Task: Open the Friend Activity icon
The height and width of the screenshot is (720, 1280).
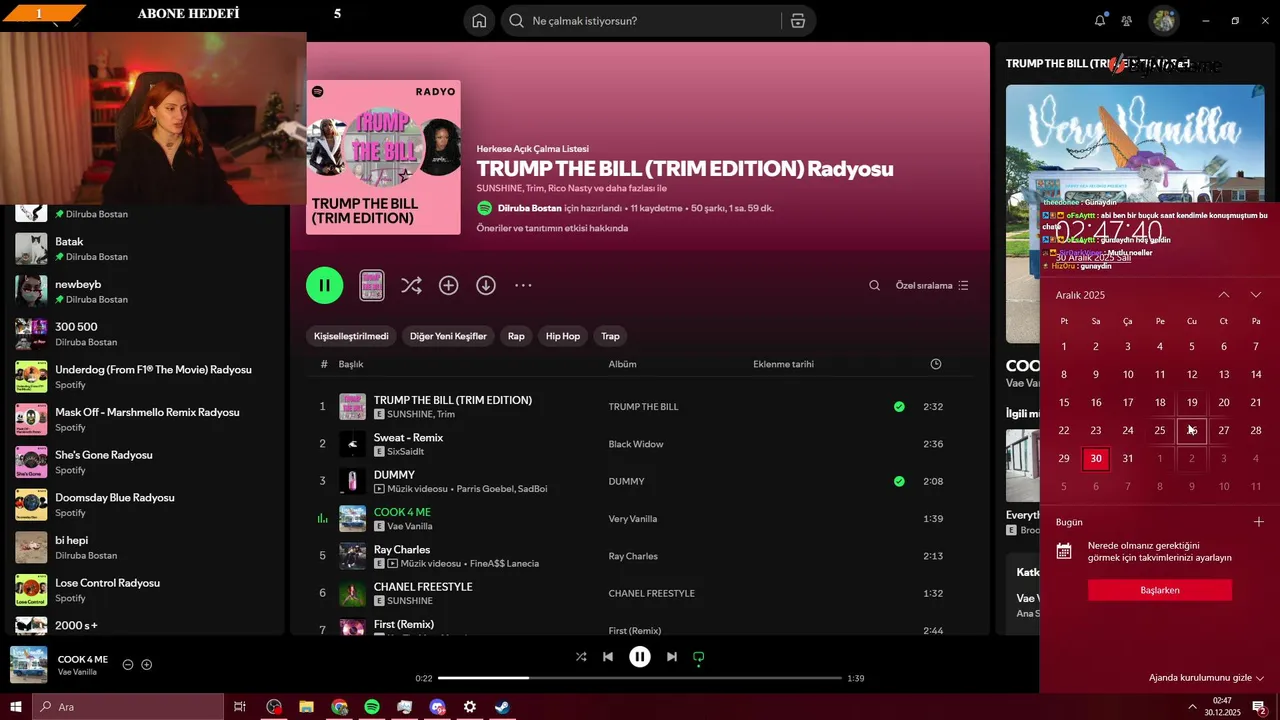Action: [x=1127, y=21]
